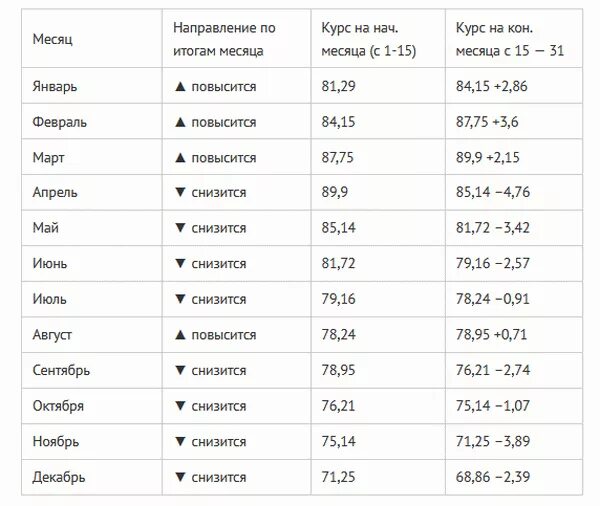Click the up triangle icon in the Январь row
Screen dimensions: 600x506
pos(180,87)
